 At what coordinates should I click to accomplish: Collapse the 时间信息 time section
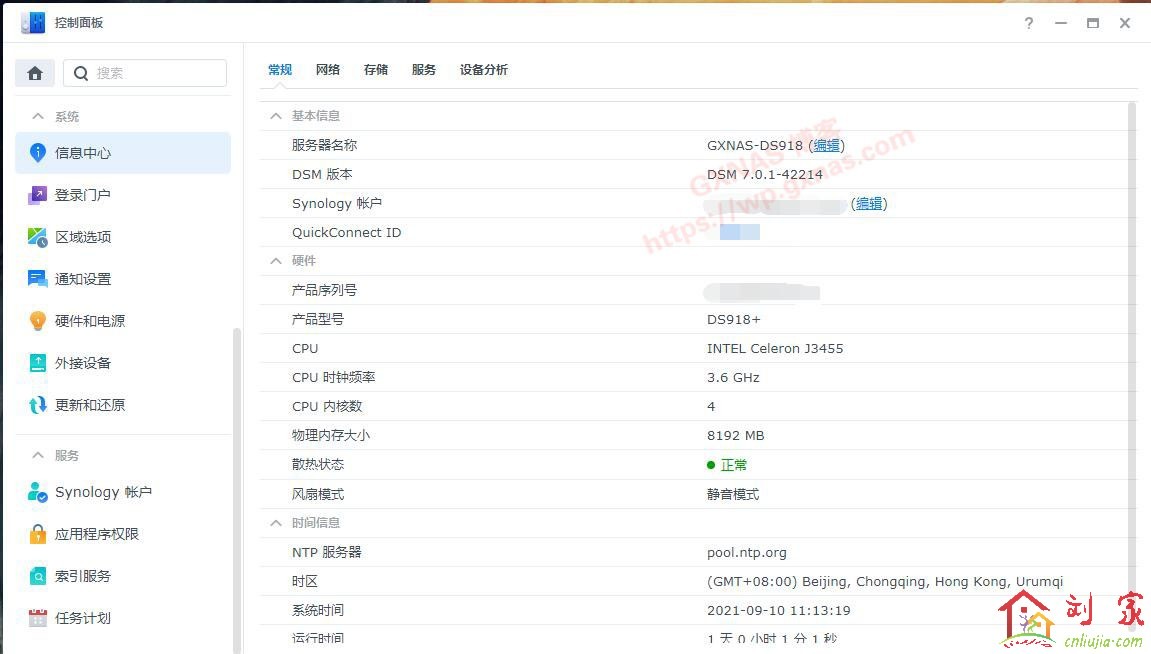pos(276,523)
